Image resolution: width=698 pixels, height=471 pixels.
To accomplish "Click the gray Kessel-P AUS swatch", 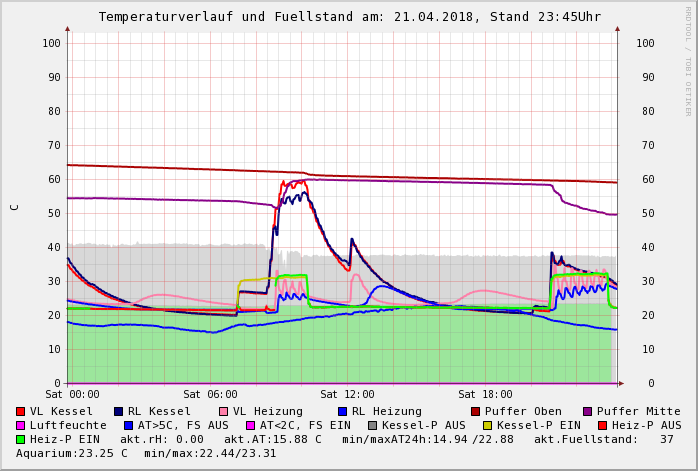I will [x=373, y=426].
